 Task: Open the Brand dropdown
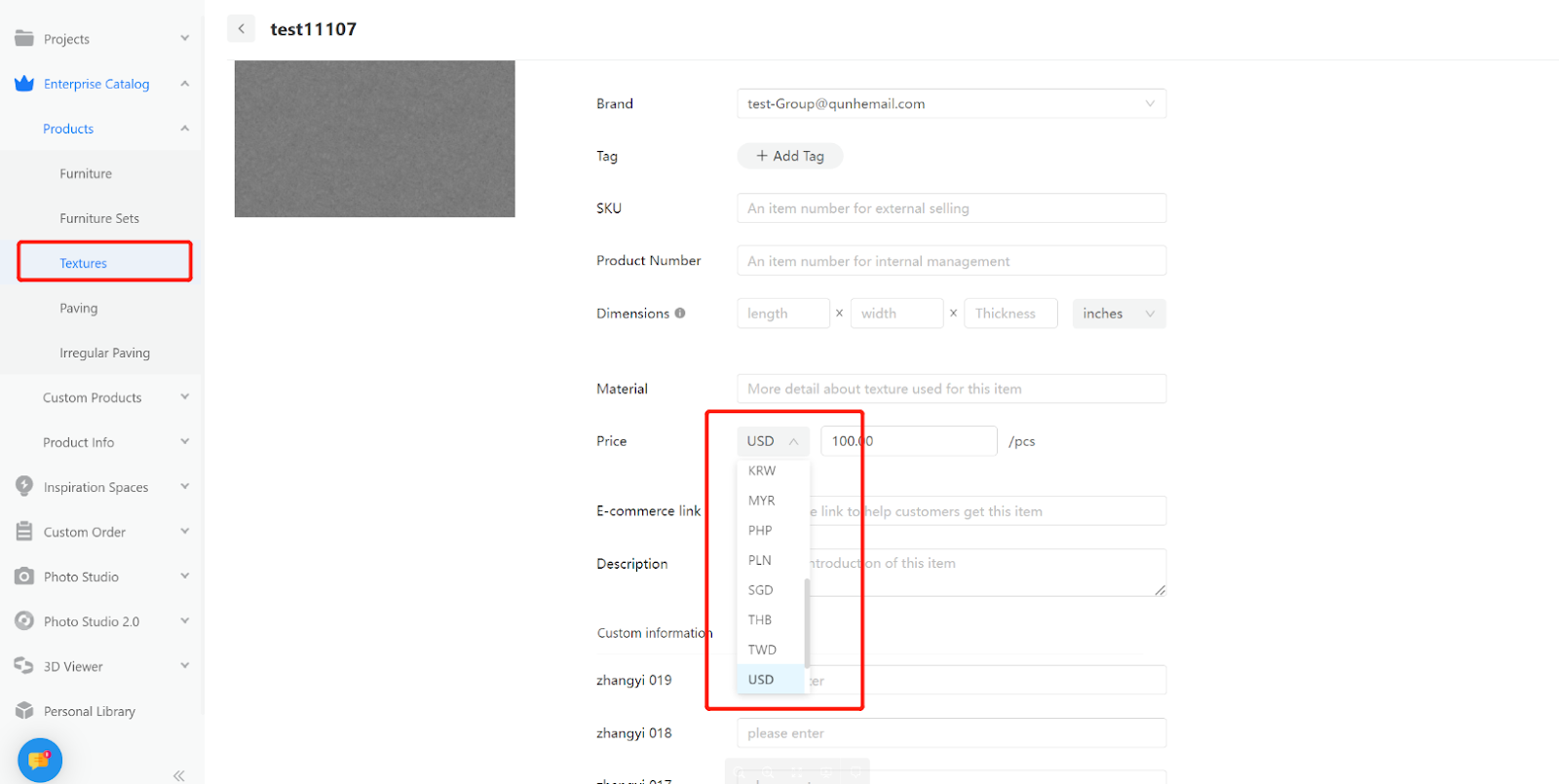951,103
